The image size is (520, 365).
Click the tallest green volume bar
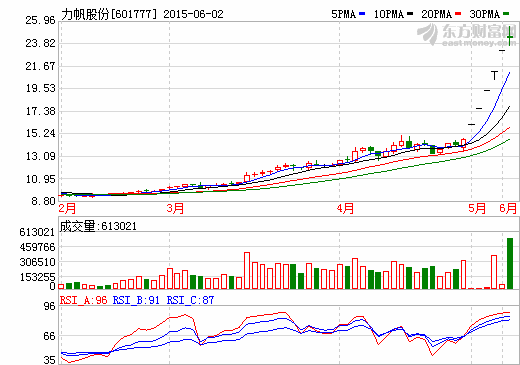pyautogui.click(x=510, y=263)
